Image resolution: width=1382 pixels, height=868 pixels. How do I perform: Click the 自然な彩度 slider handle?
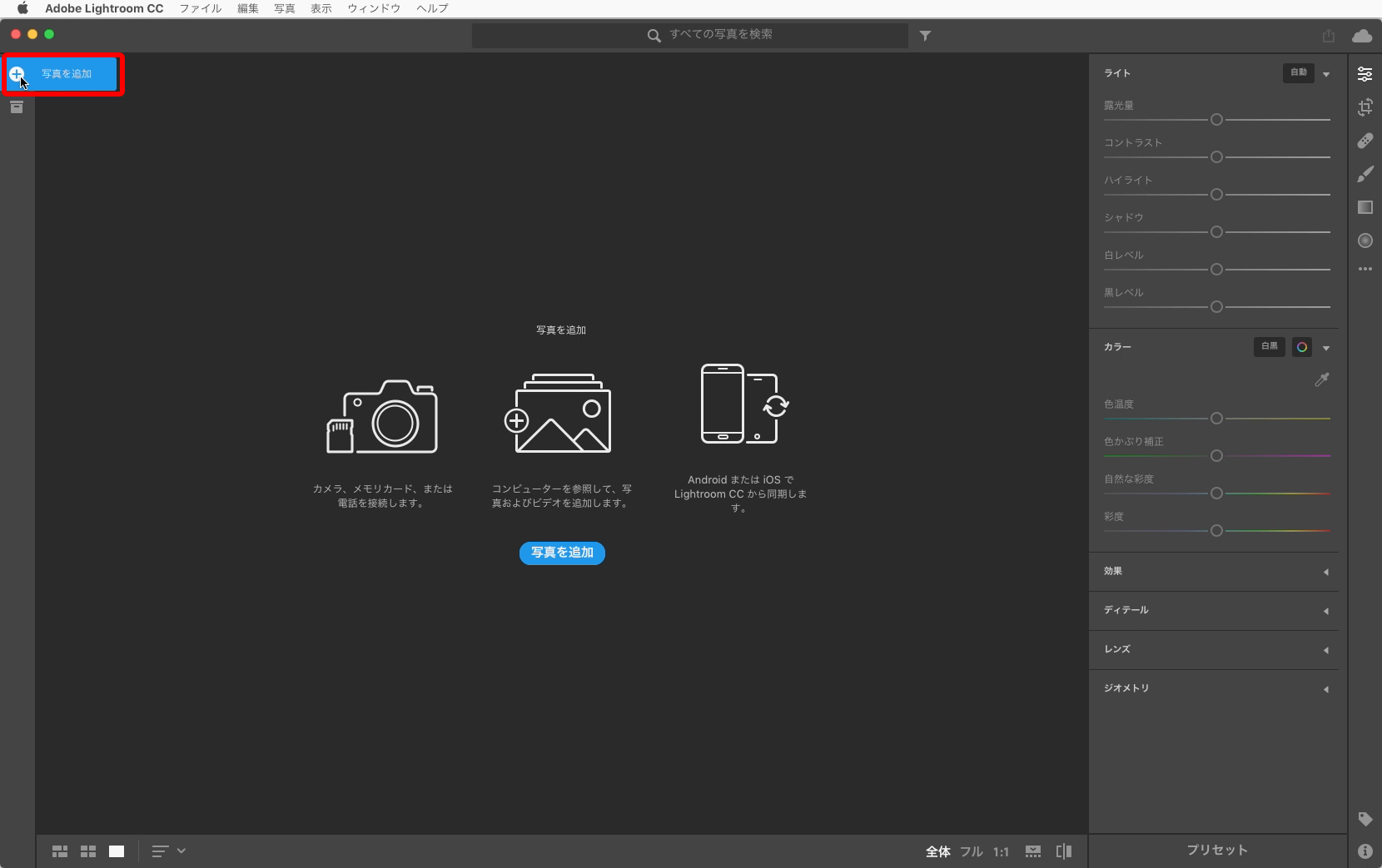click(x=1216, y=494)
